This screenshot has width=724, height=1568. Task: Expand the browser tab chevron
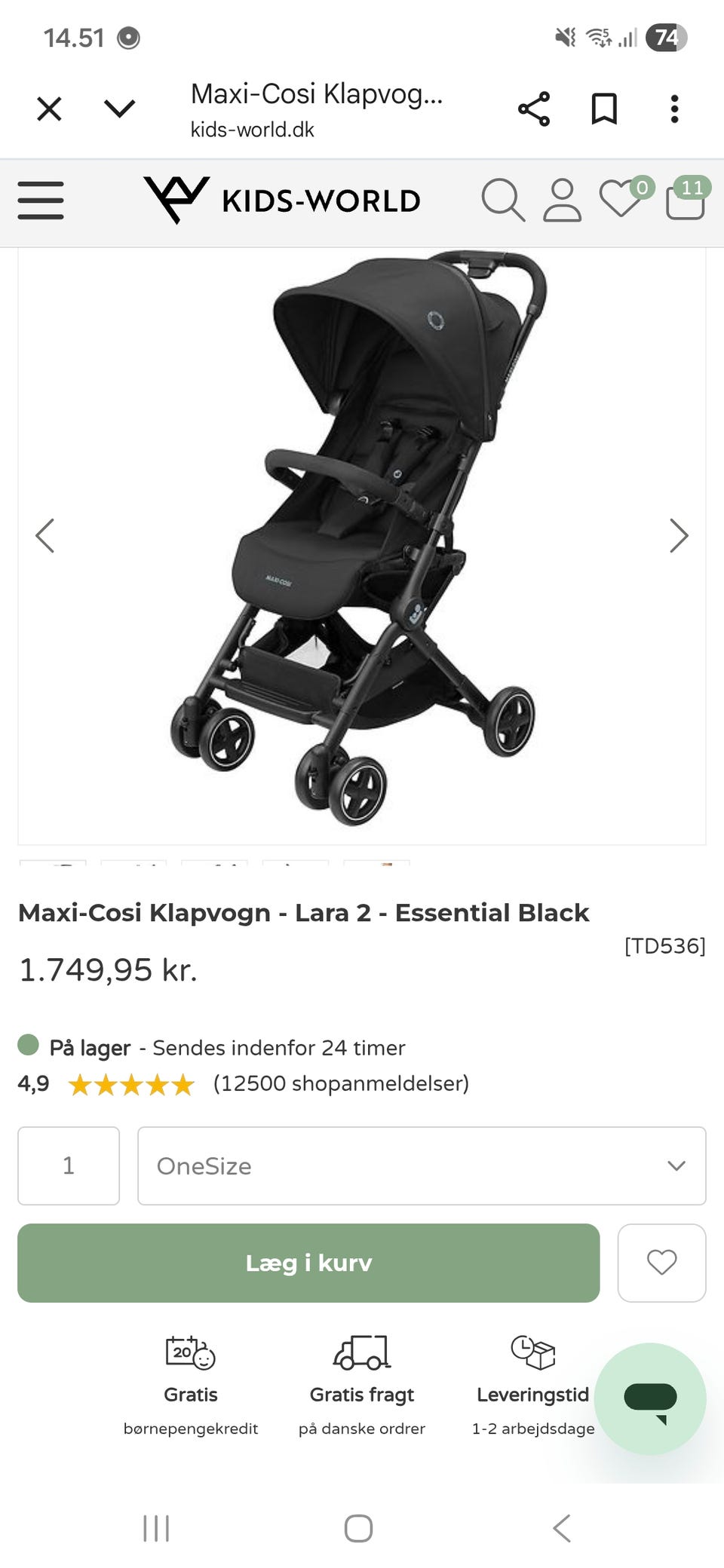(119, 109)
